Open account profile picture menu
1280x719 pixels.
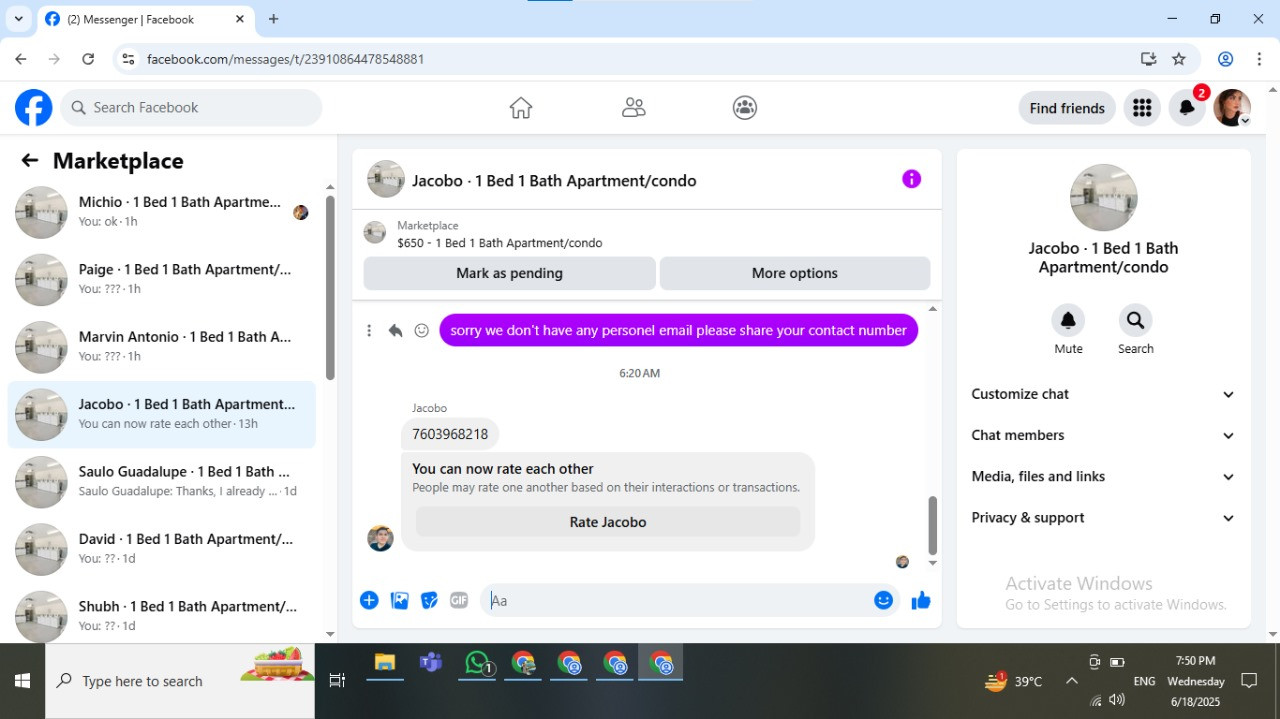pyautogui.click(x=1232, y=107)
